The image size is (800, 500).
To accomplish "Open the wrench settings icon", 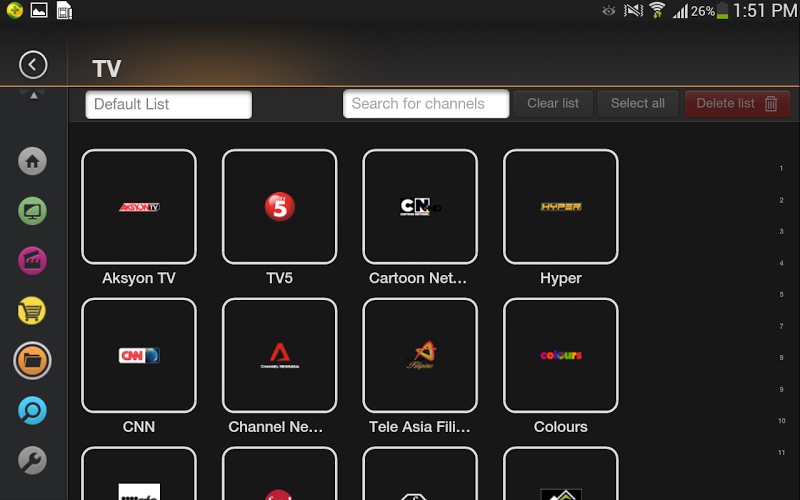I will coord(32,460).
